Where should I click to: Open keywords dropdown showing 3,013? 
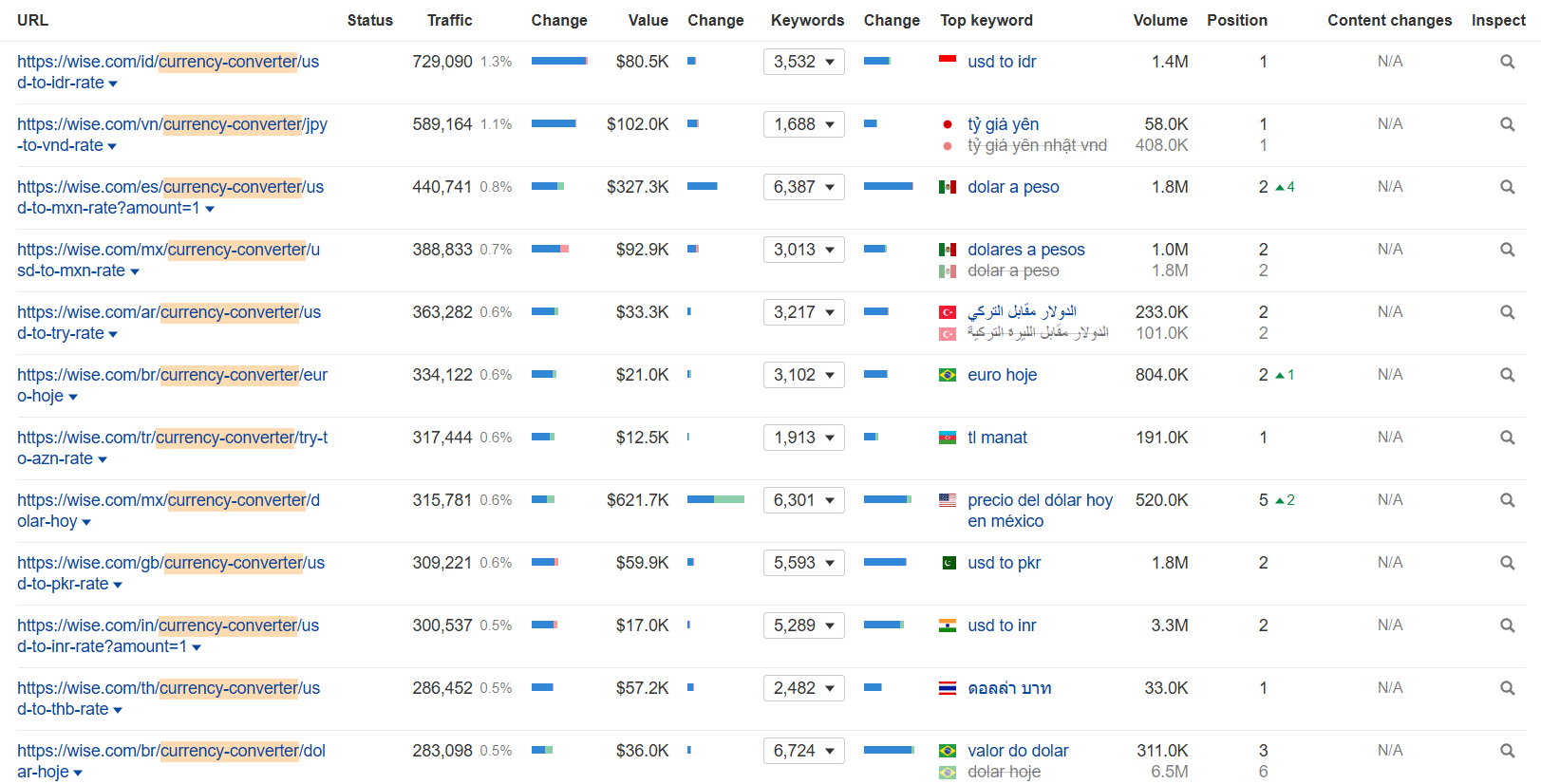[x=804, y=250]
